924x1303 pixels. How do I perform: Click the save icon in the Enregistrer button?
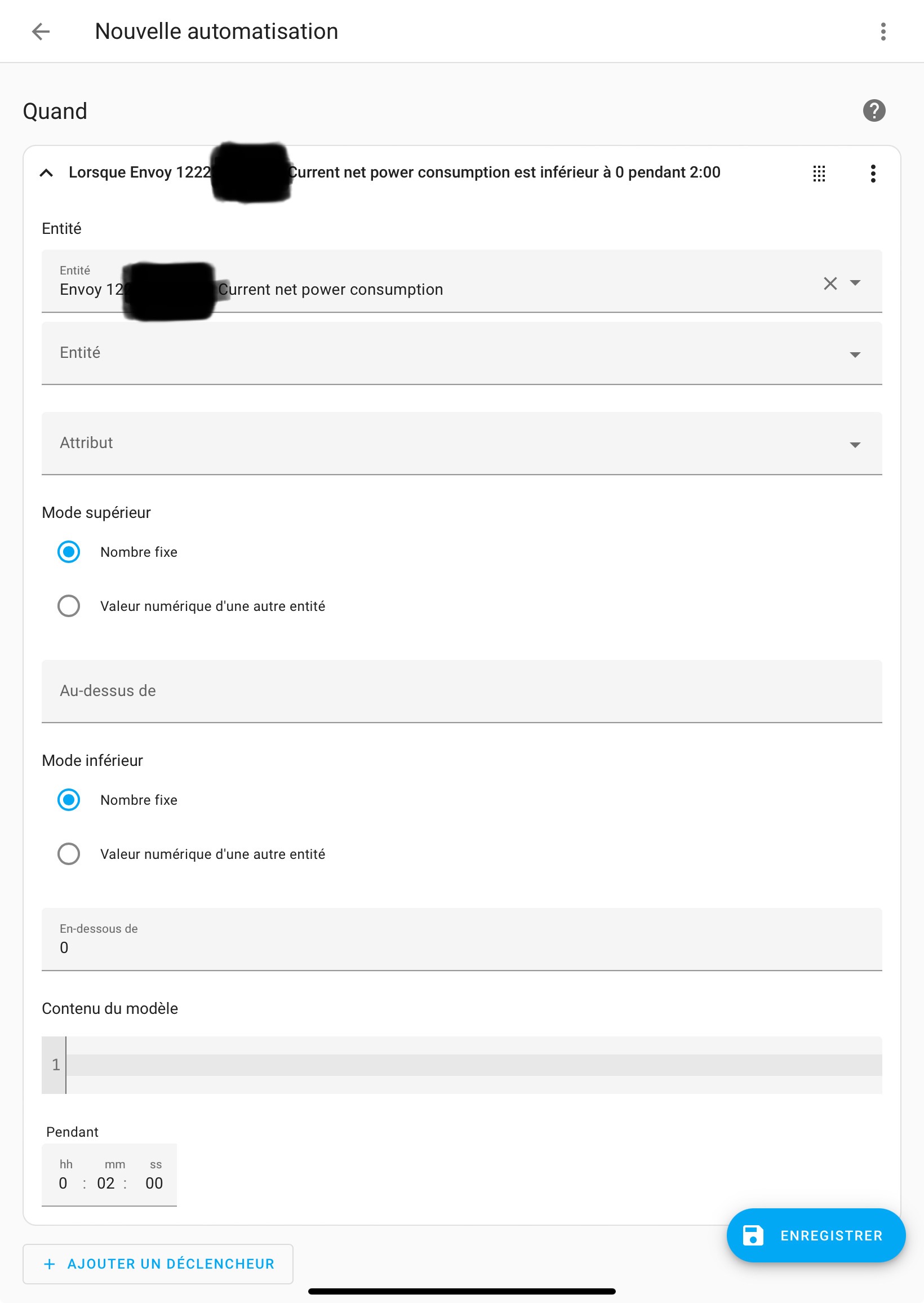click(x=753, y=1235)
